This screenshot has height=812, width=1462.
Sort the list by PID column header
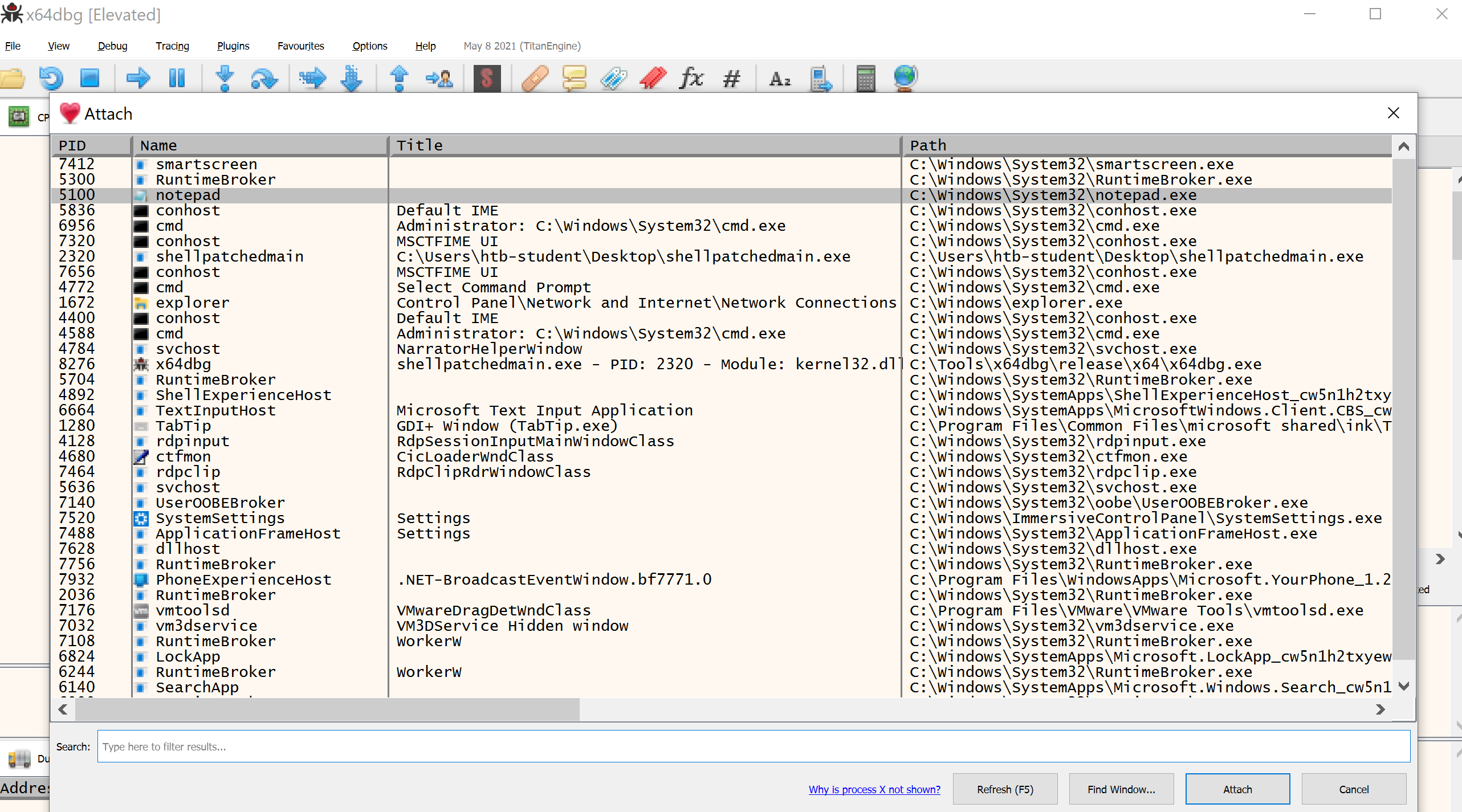pyautogui.click(x=91, y=145)
